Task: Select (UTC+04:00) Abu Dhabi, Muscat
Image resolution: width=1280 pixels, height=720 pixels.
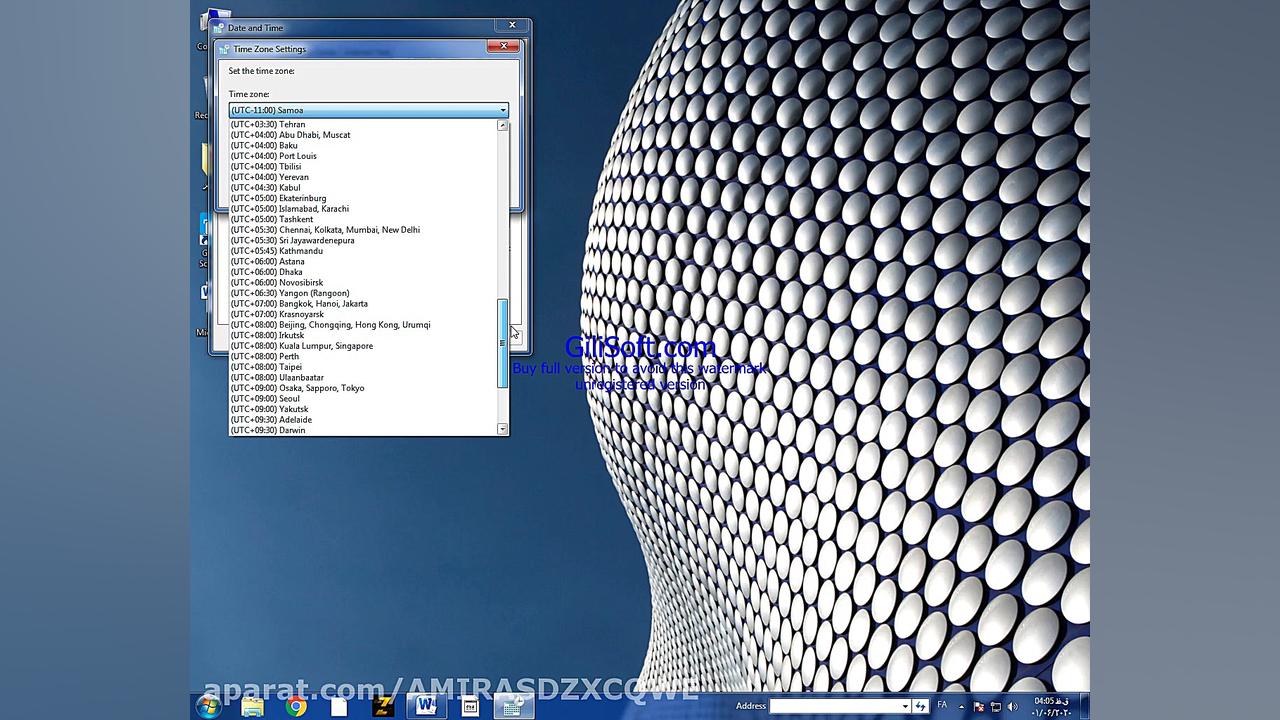Action: pos(363,135)
